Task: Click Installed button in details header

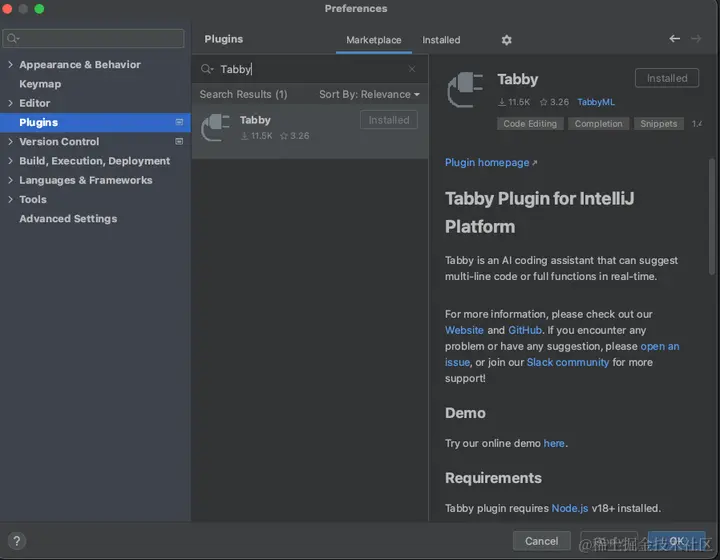Action: point(667,78)
